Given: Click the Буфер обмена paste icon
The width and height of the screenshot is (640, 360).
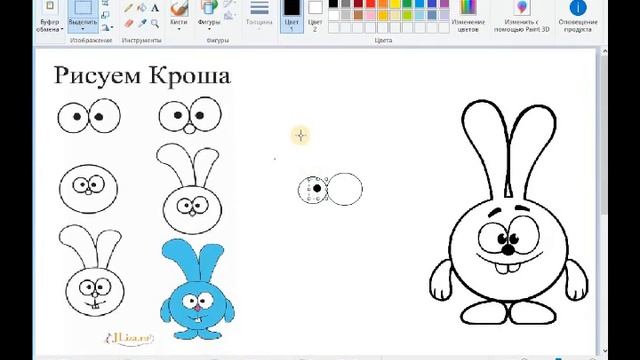Looking at the screenshot, I should [x=50, y=7].
